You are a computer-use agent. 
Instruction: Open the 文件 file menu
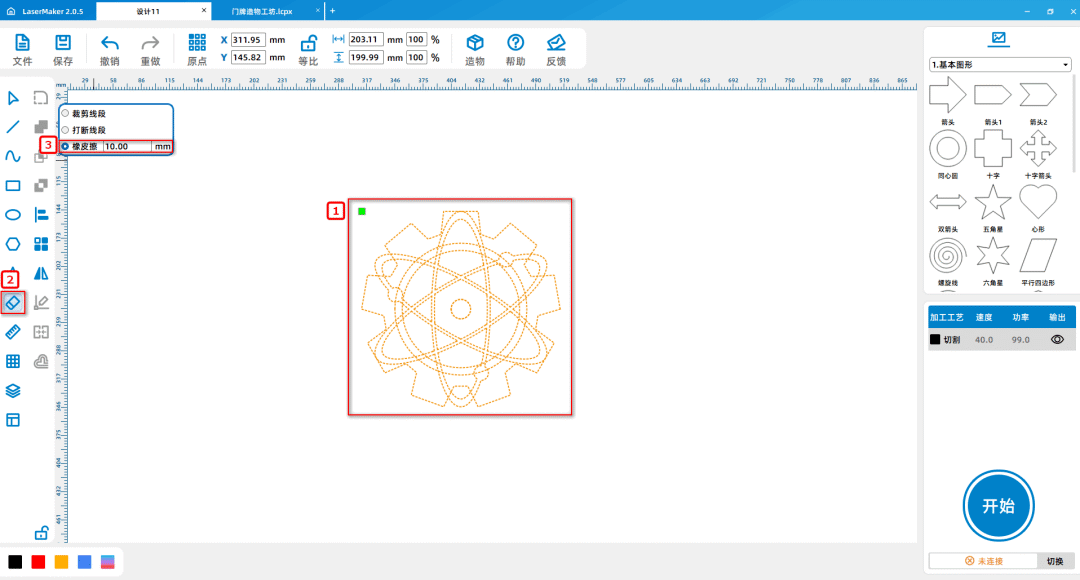22,43
